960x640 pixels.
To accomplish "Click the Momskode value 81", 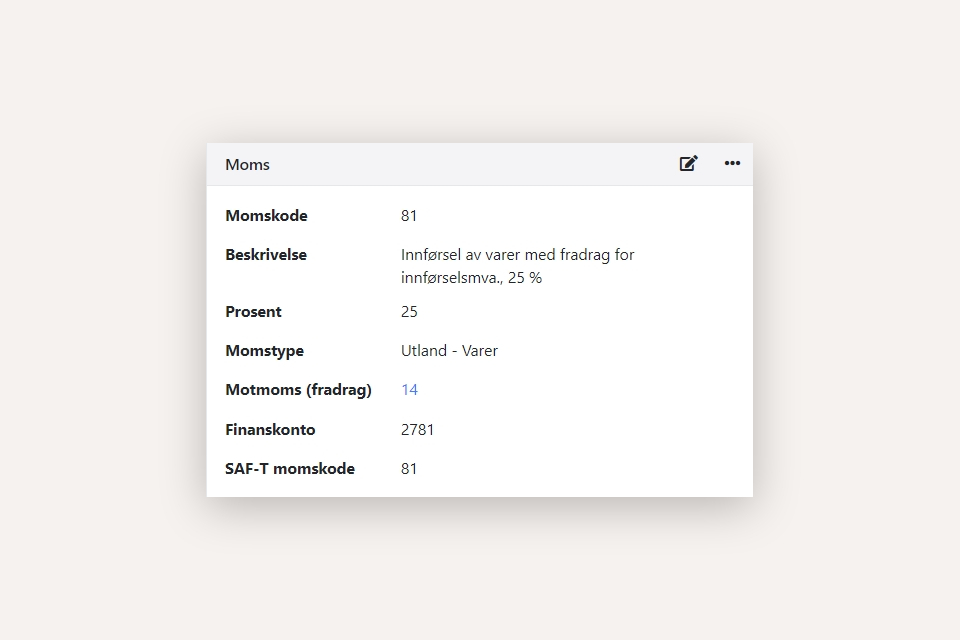I will 409,216.
